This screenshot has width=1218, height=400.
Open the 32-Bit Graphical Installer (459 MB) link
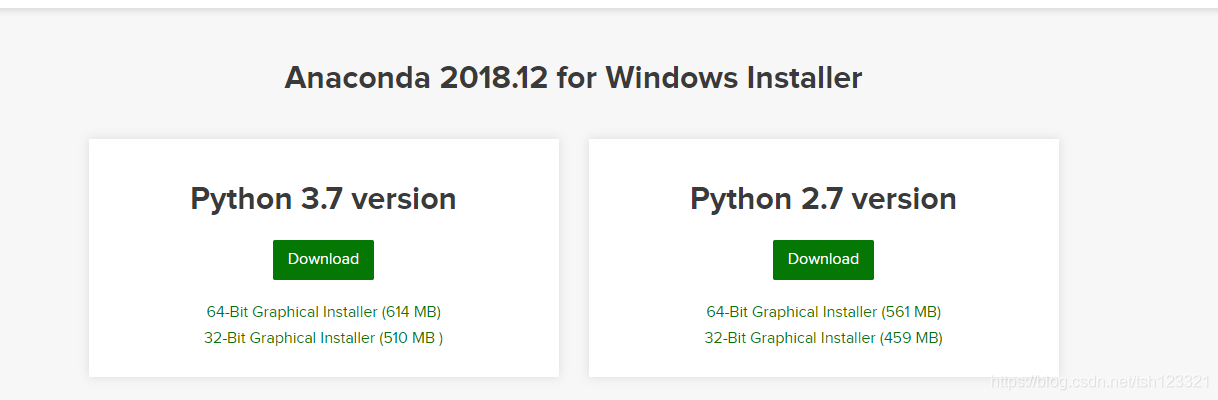[x=823, y=338]
